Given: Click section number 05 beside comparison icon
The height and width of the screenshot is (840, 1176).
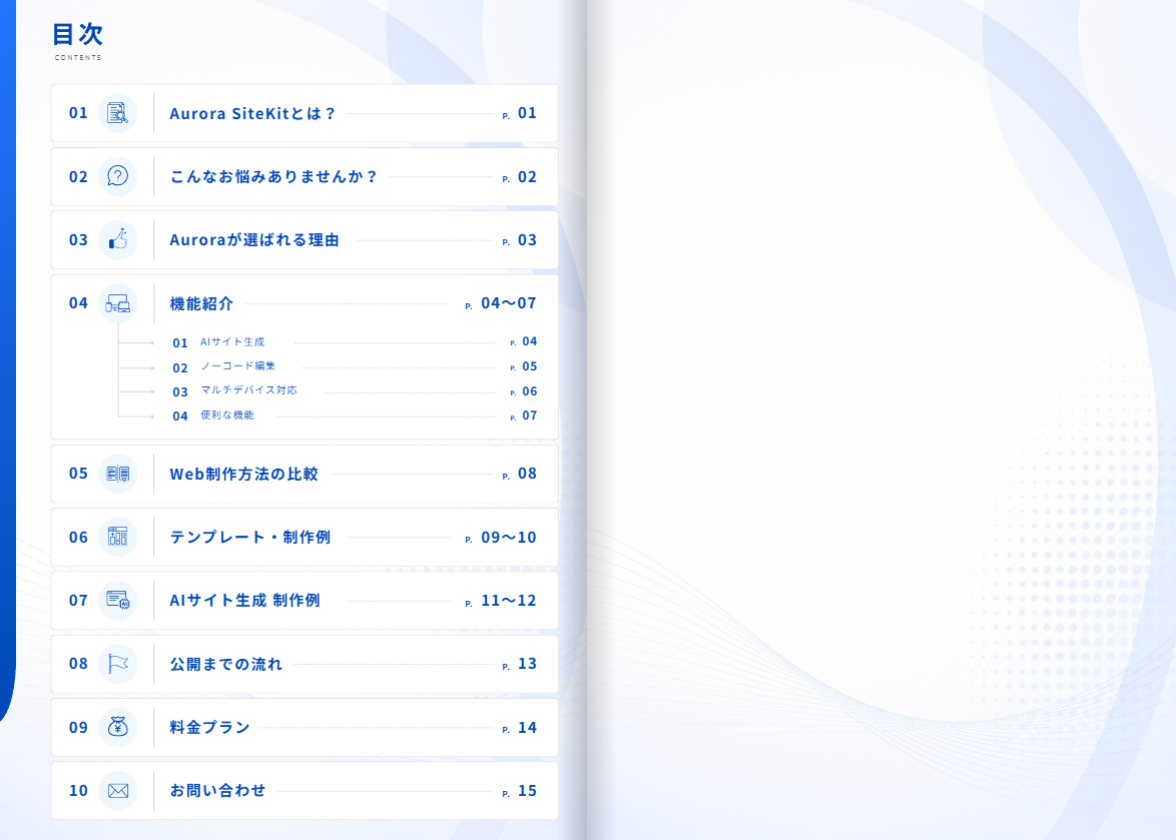Looking at the screenshot, I should [x=79, y=473].
